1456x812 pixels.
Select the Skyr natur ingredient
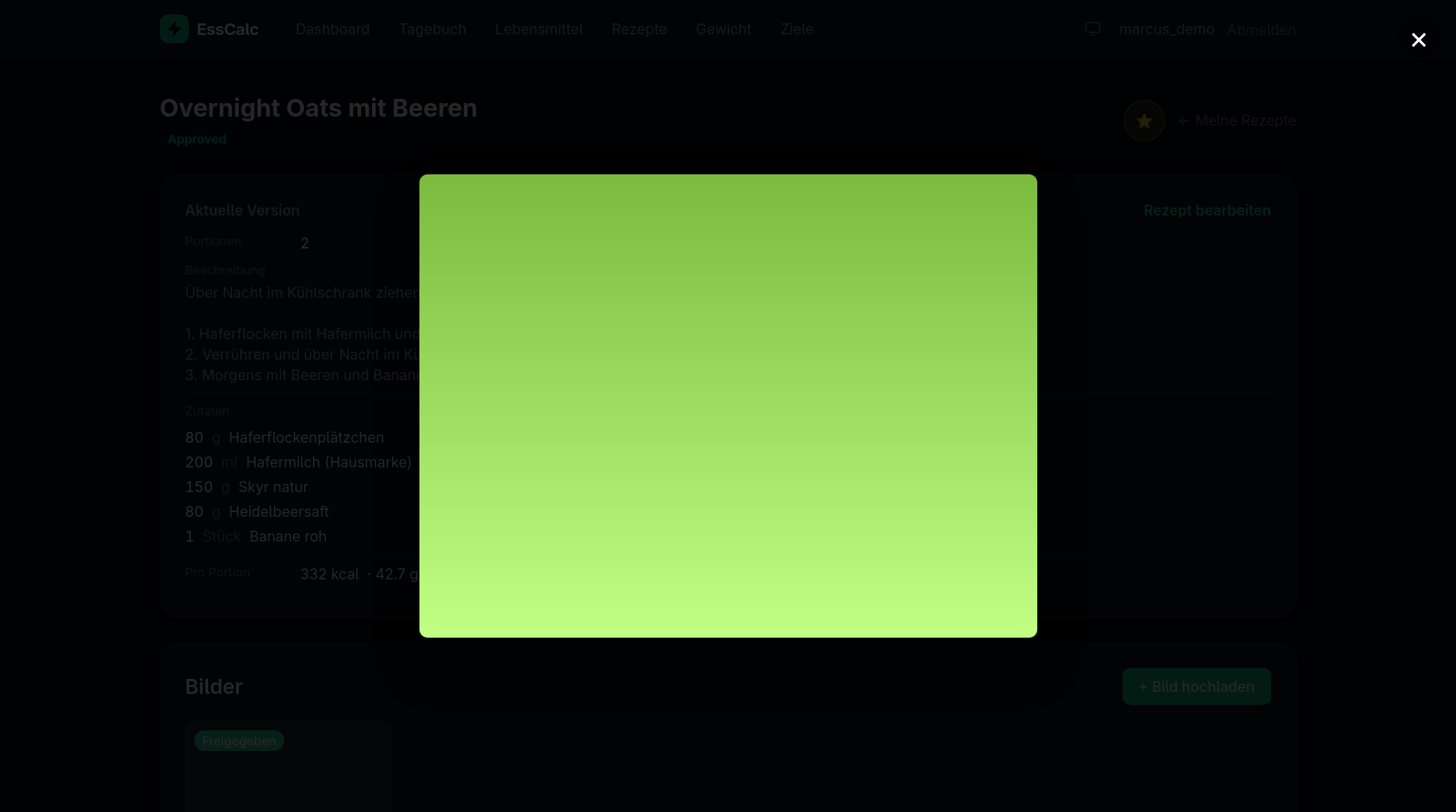[x=246, y=487]
